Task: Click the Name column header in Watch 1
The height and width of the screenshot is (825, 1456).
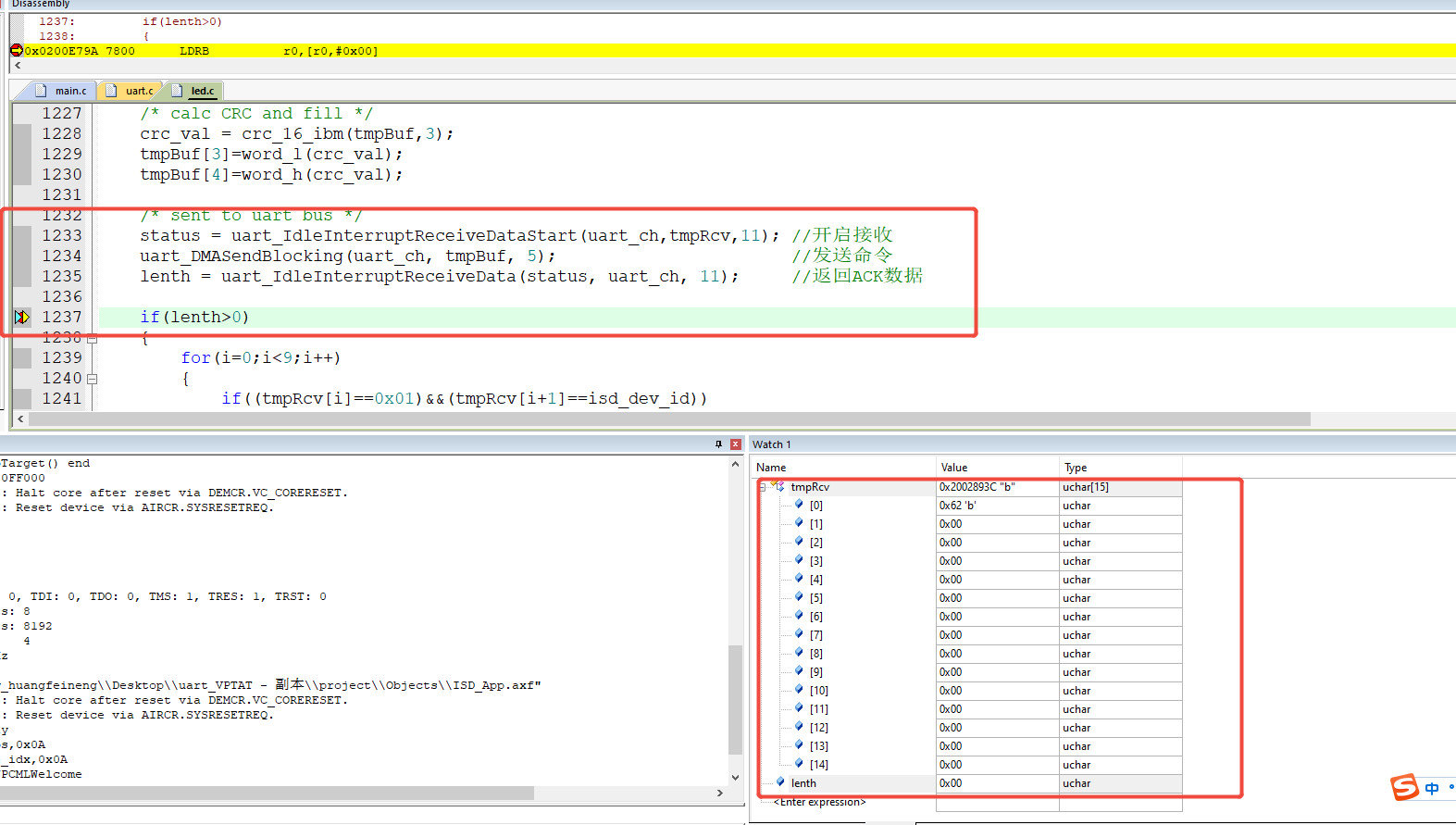Action: coord(771,468)
